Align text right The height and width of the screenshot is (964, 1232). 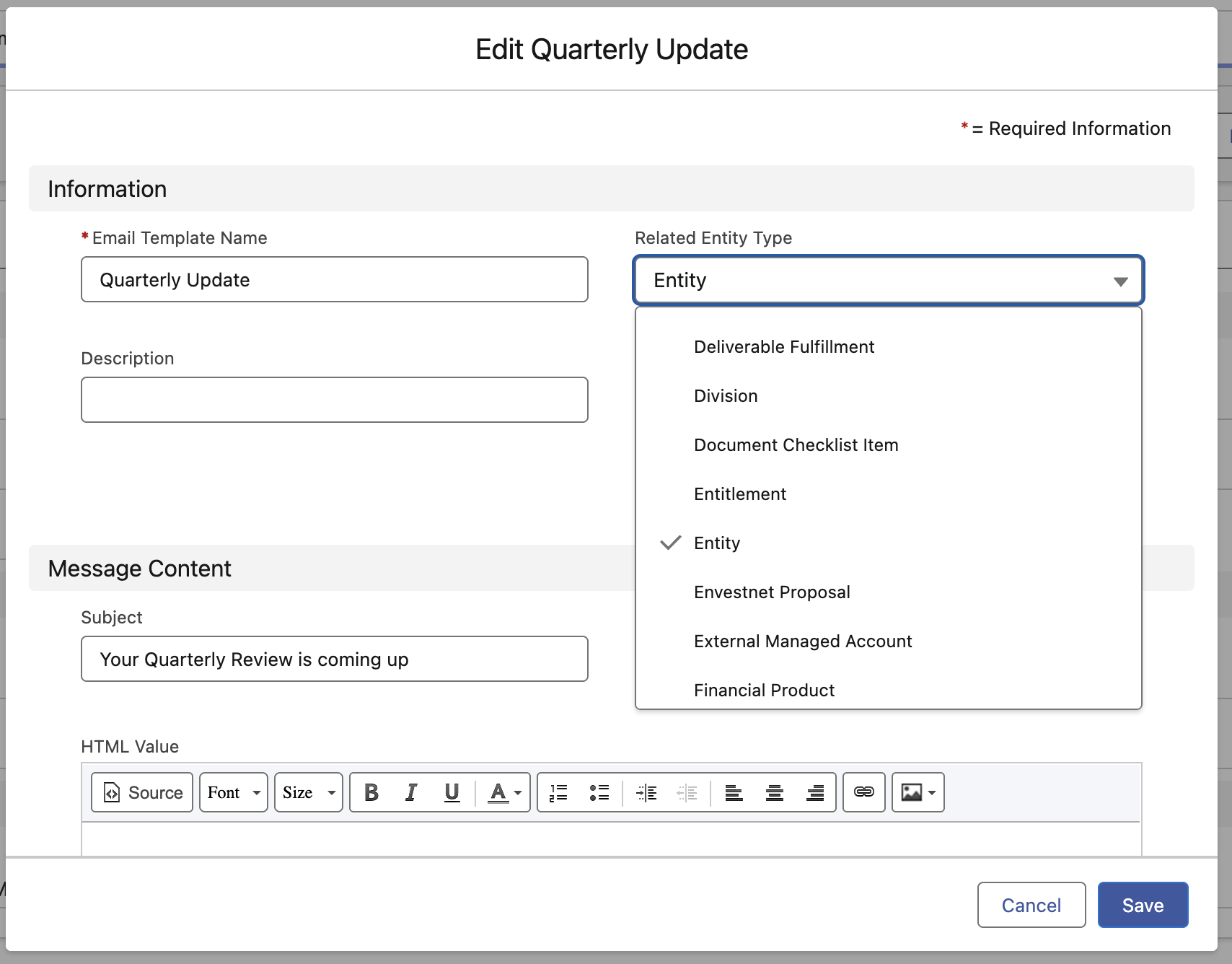(815, 792)
